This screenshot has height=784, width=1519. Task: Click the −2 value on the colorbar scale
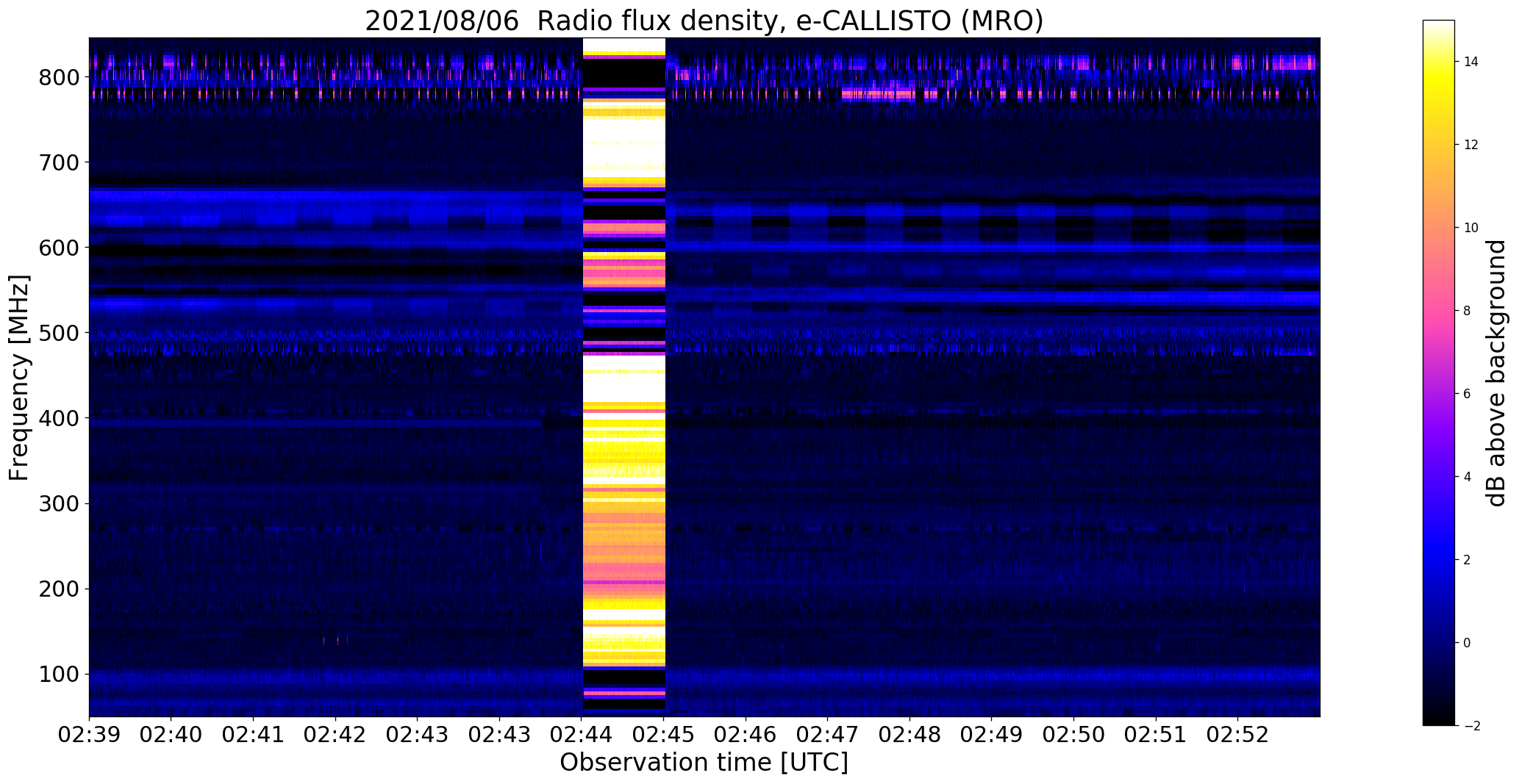point(1471,726)
